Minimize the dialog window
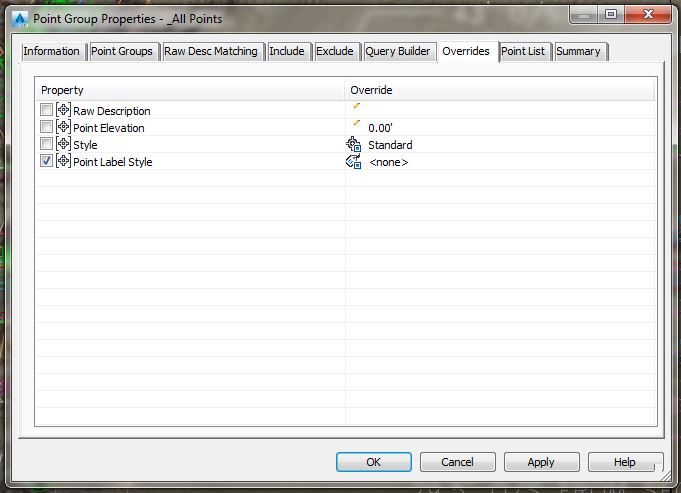The image size is (681, 493). 584,15
